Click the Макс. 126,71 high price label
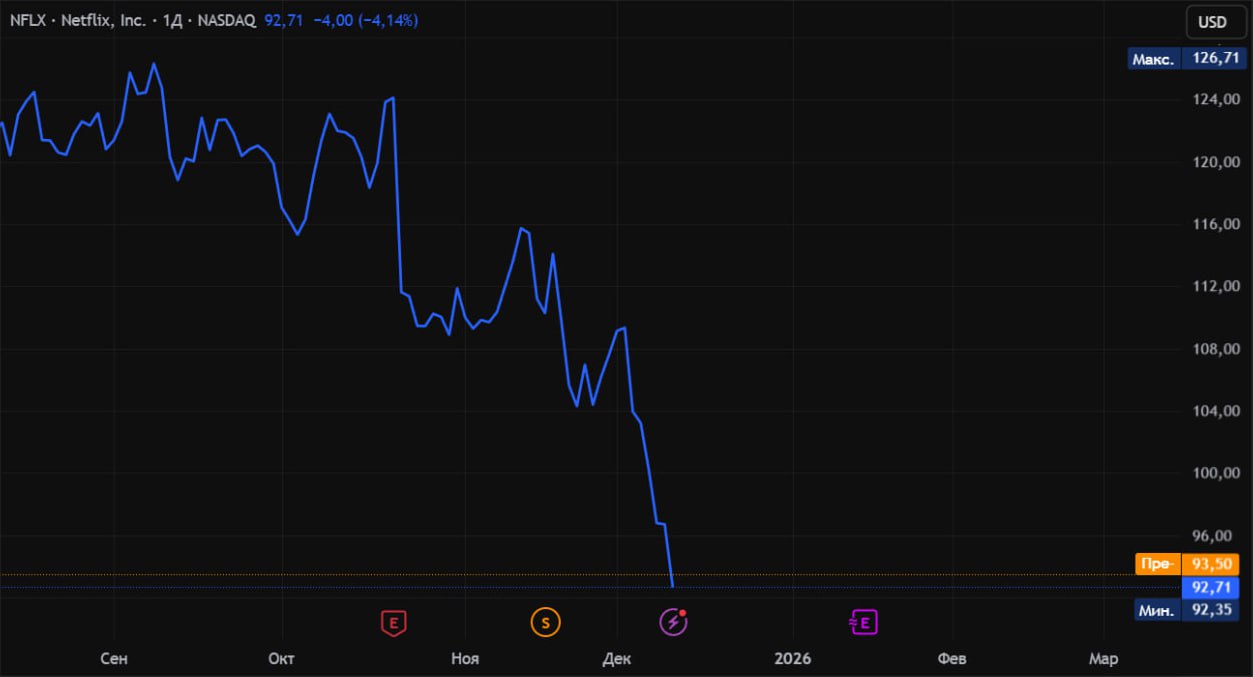This screenshot has height=677, width=1253. pos(1190,59)
